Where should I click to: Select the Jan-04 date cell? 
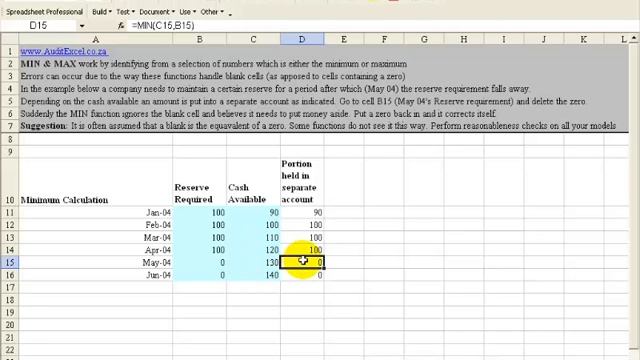pos(96,213)
